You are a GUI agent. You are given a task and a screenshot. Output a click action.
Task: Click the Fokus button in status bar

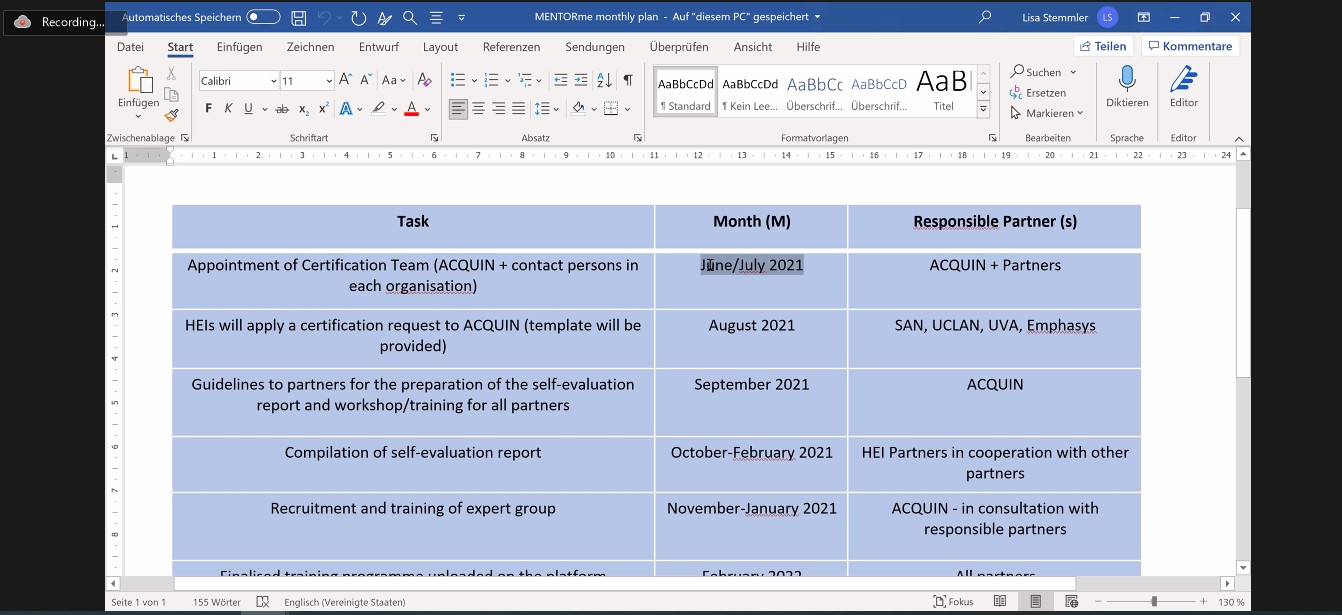click(x=953, y=602)
